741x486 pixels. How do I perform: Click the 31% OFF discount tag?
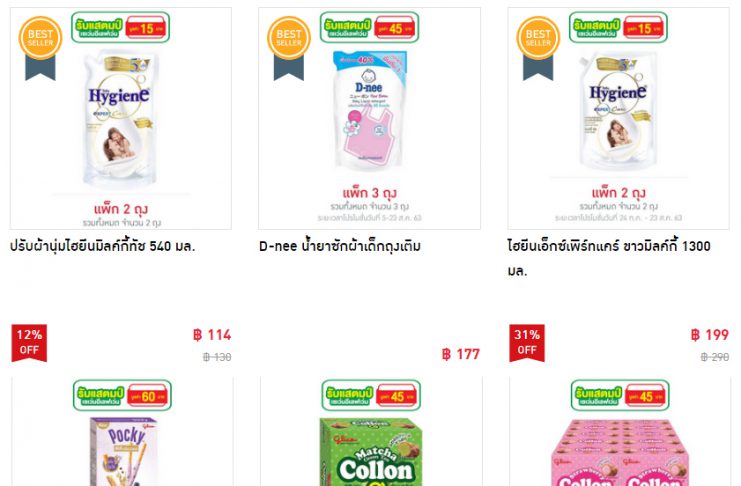point(527,343)
